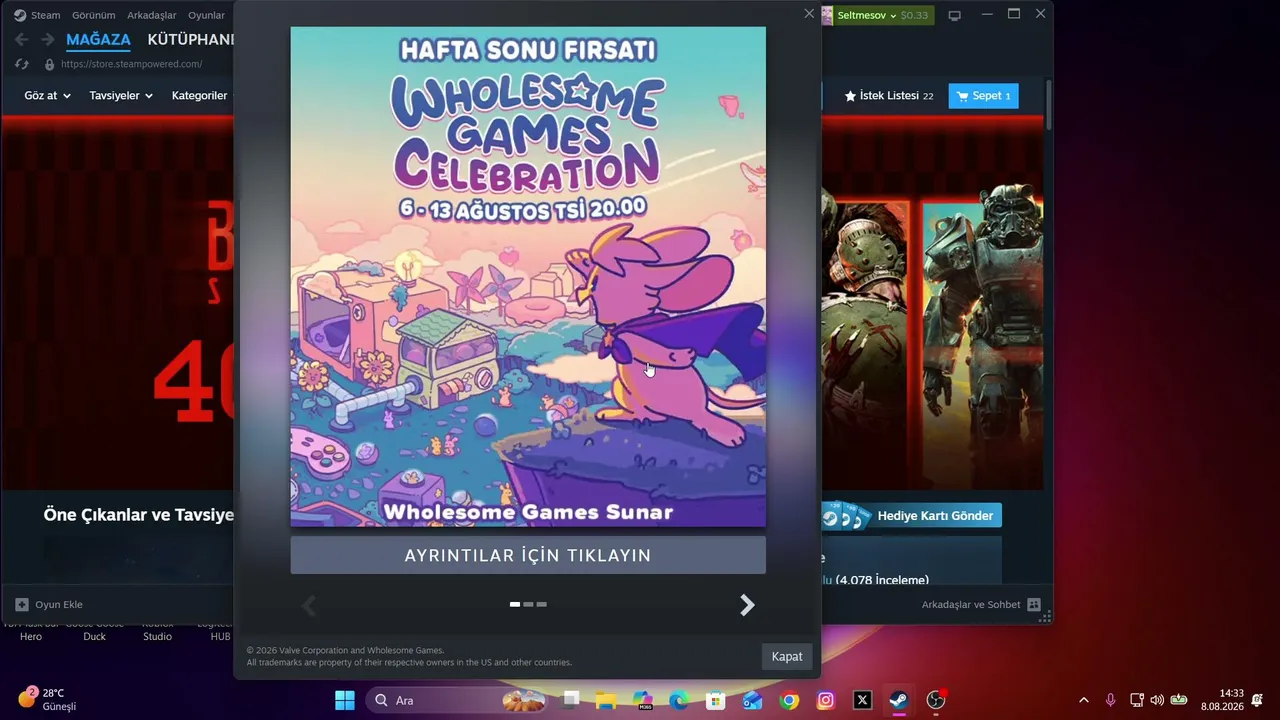Screen dimensions: 1280x720
Task: Open the Oyunlar menu
Action: click(x=207, y=15)
